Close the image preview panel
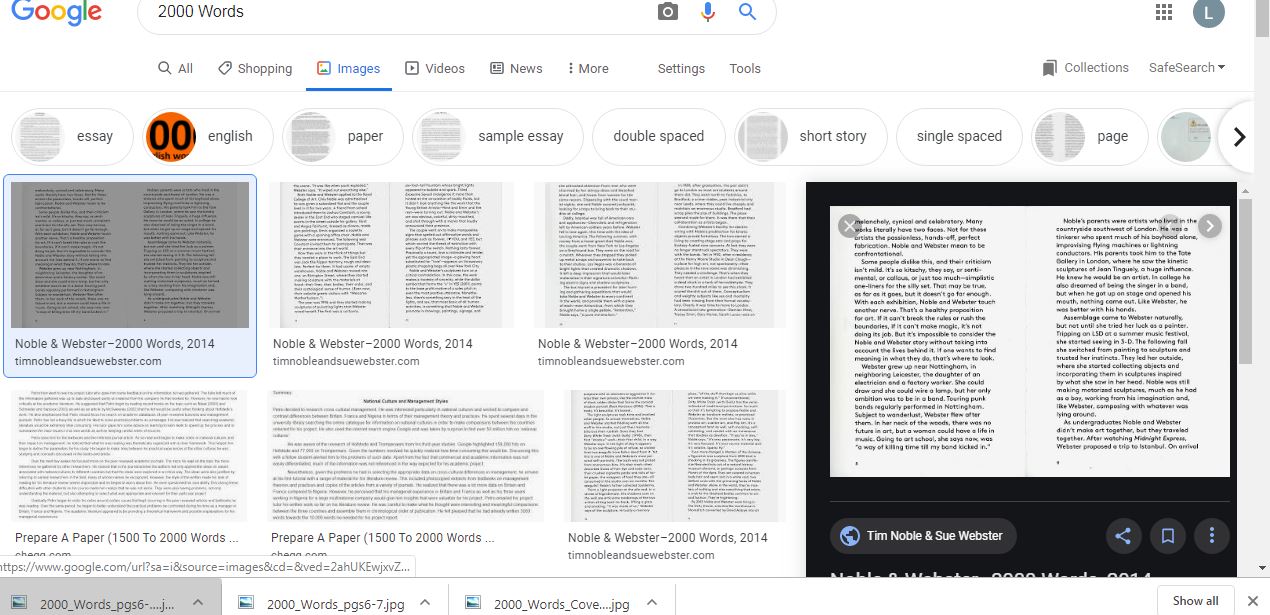The image size is (1270, 615). point(850,225)
